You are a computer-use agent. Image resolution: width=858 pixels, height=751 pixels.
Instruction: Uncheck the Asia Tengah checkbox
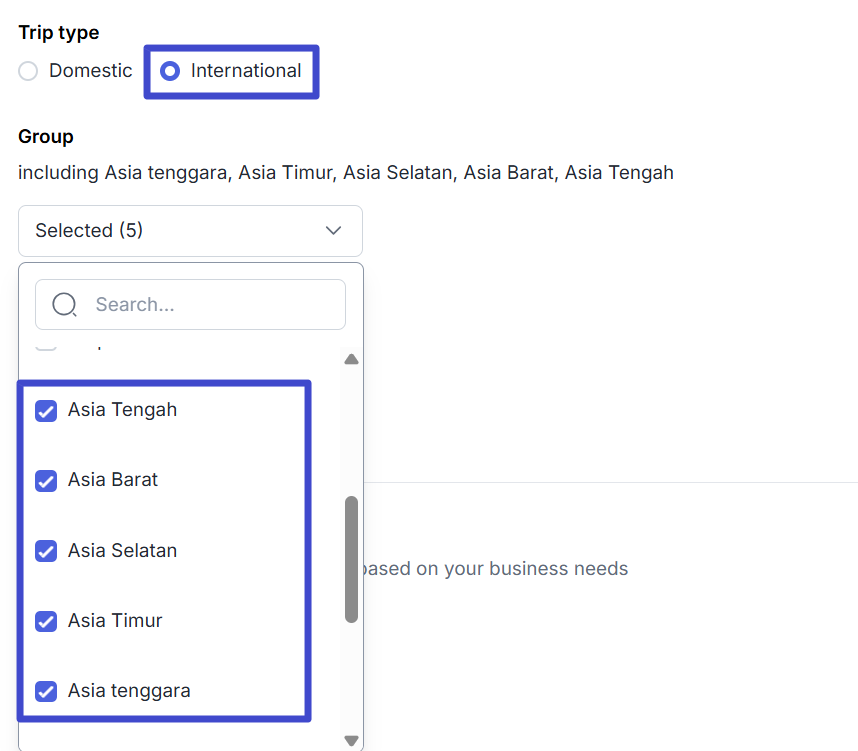coord(46,410)
